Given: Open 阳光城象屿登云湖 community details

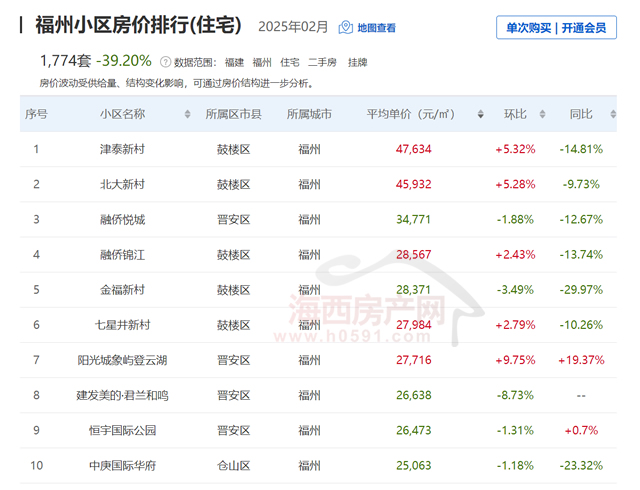Looking at the screenshot, I should (x=122, y=360).
